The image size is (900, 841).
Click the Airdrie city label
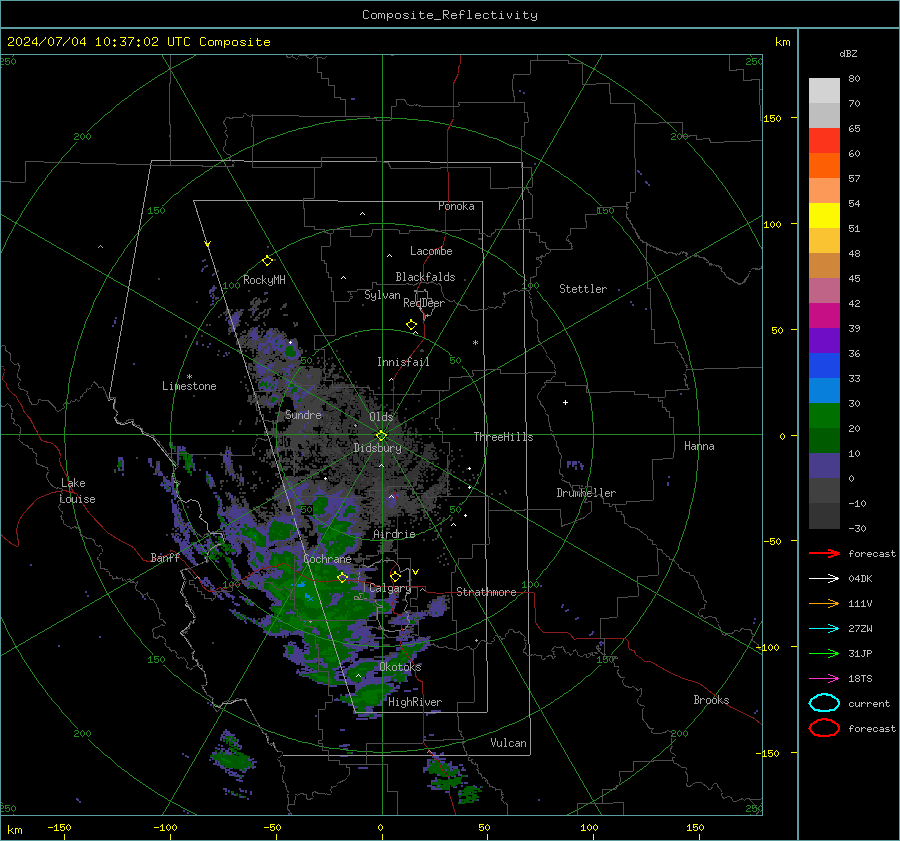tap(394, 534)
